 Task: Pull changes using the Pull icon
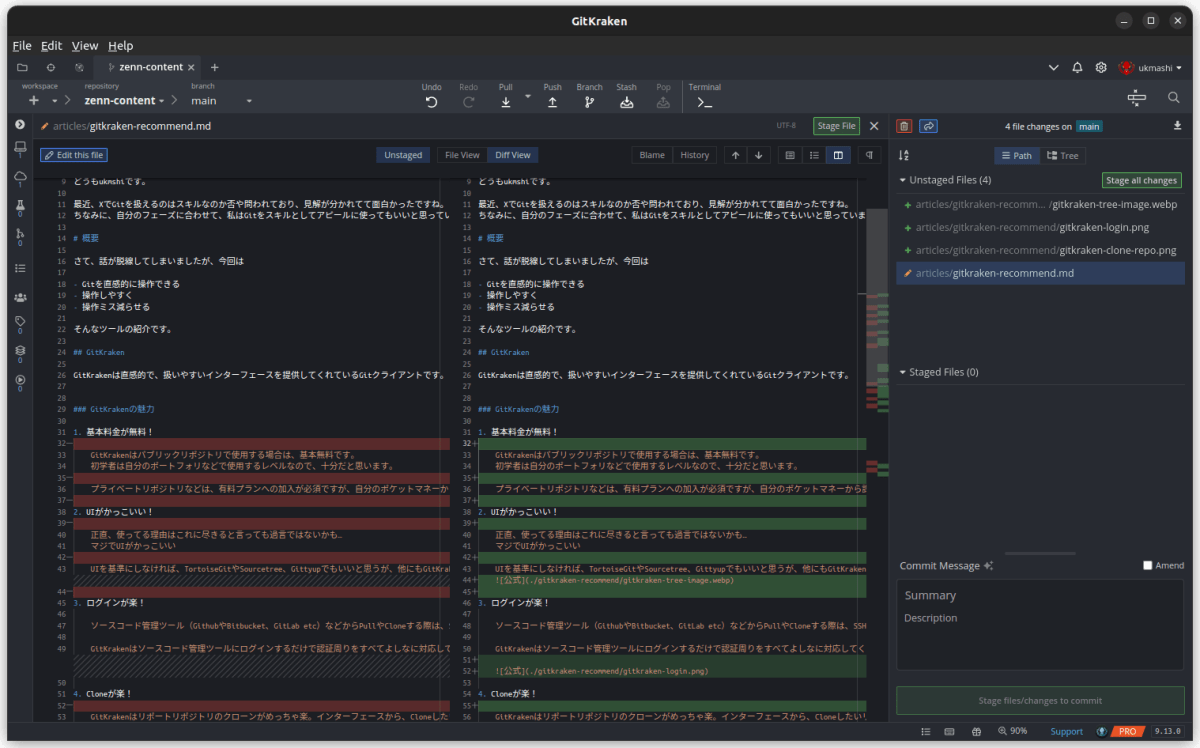(505, 101)
